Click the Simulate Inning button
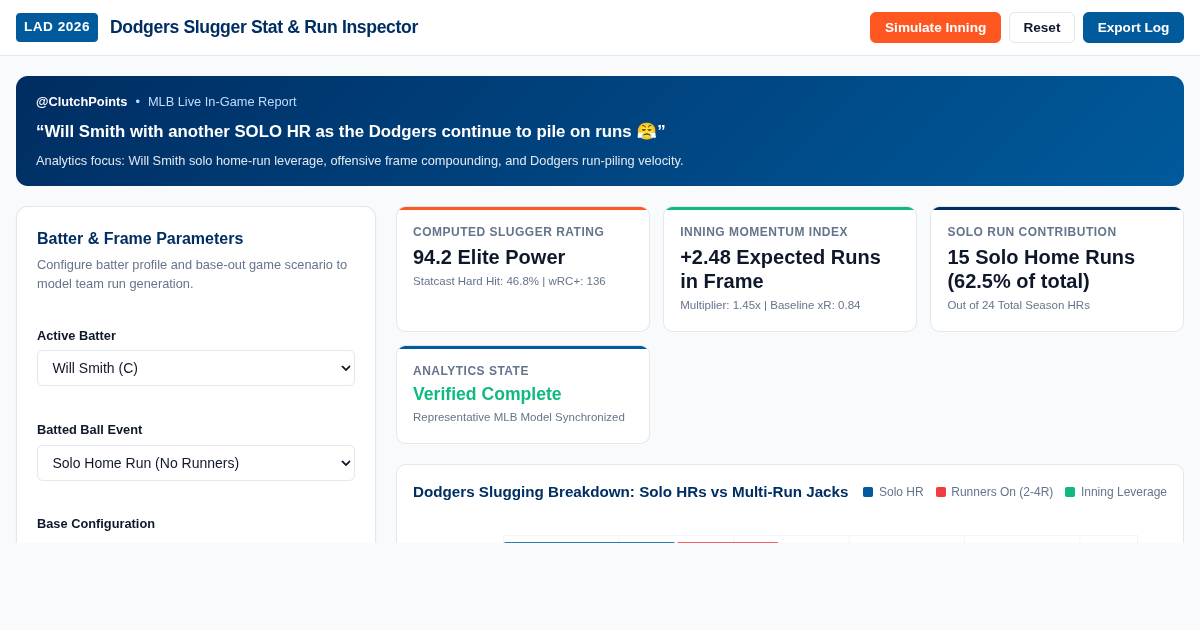 (935, 27)
